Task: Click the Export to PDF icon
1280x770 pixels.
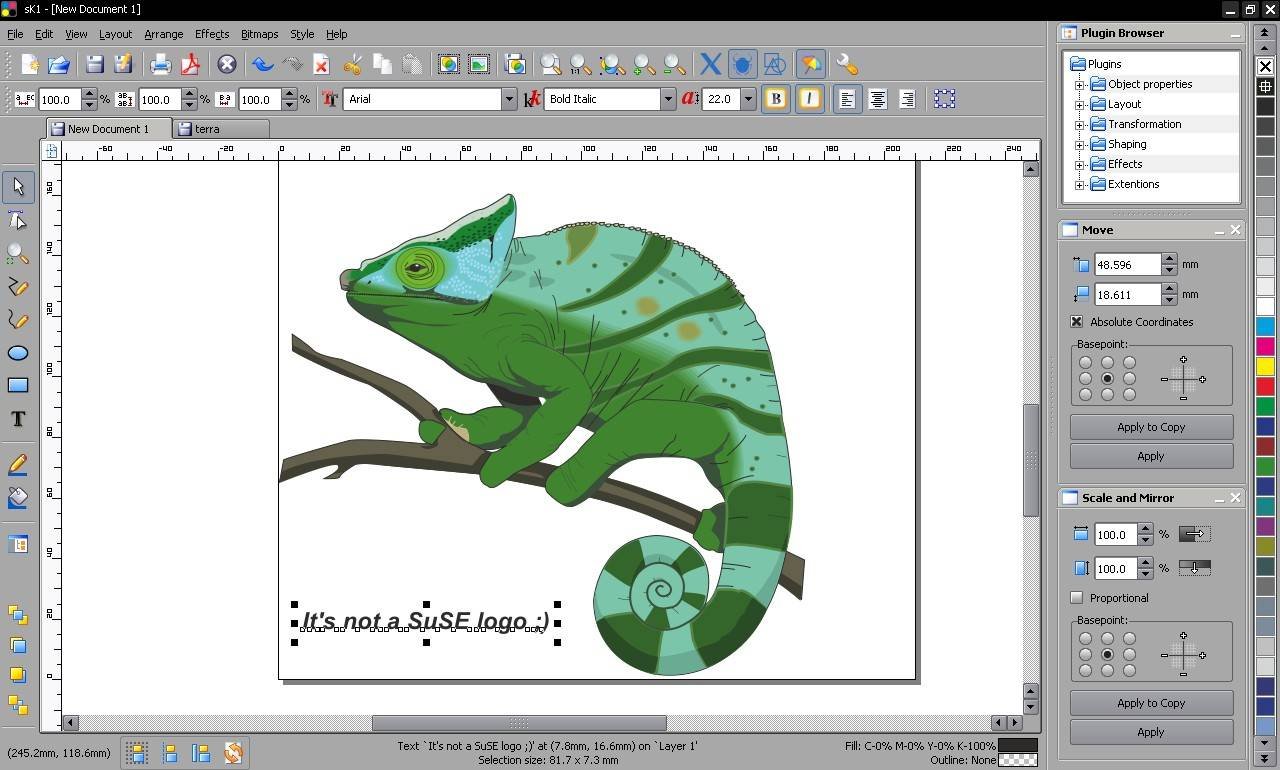Action: (190, 65)
